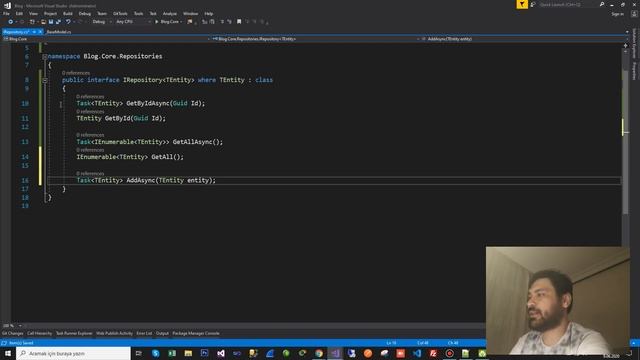The image size is (640, 360).
Task: Open the Task Runner Explorer tab
Action: tap(74, 333)
